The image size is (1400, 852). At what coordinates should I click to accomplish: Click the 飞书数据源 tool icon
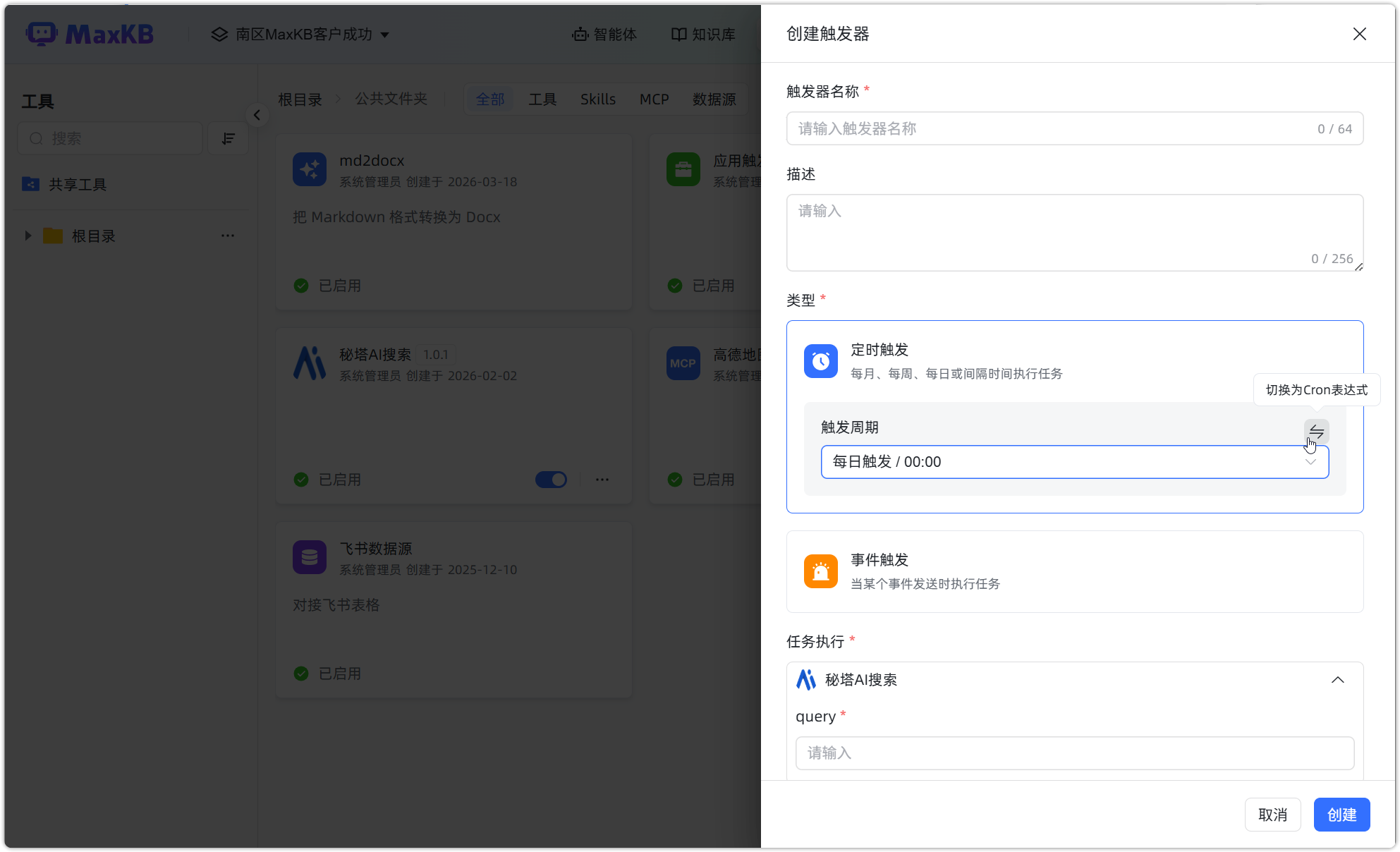click(310, 557)
